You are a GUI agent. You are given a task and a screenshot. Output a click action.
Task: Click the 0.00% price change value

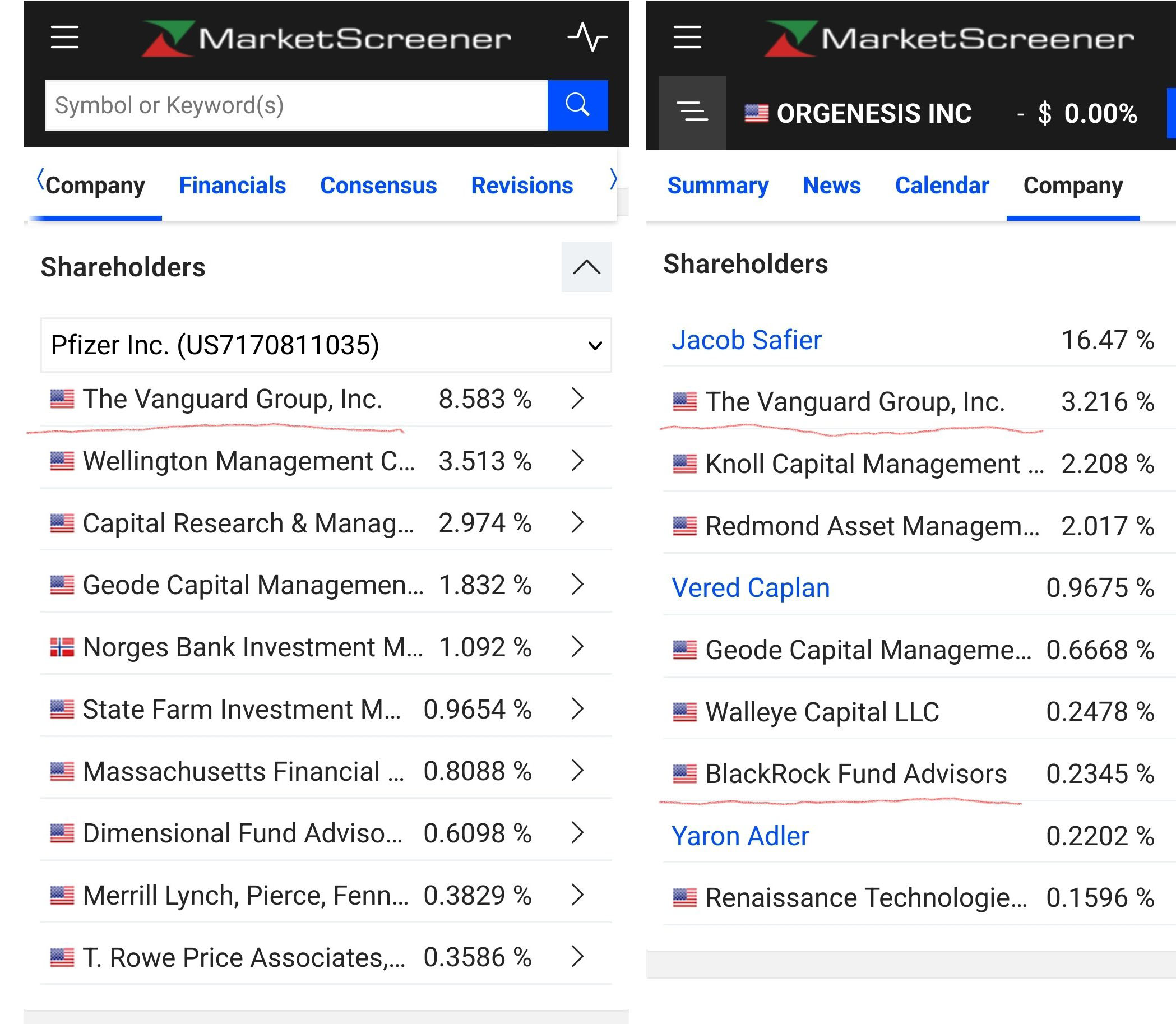click(x=1100, y=113)
